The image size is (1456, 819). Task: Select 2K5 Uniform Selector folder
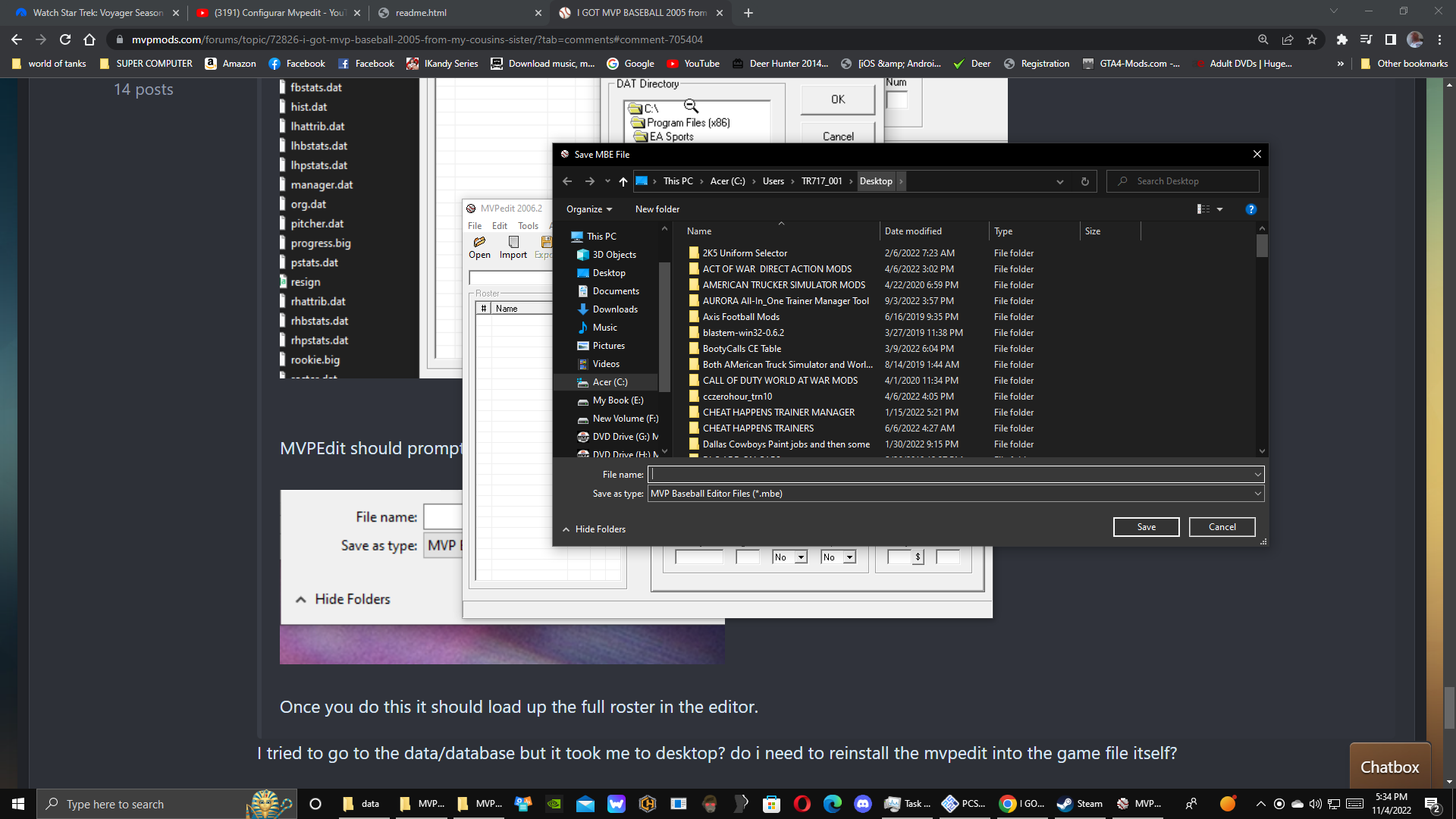pyautogui.click(x=745, y=253)
